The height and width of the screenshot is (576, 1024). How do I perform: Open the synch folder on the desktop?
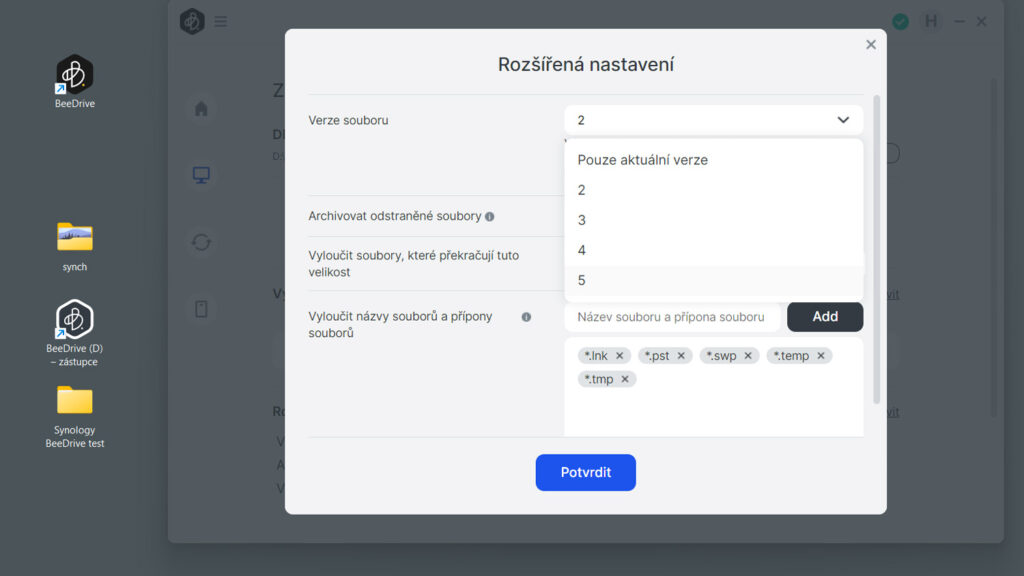tap(74, 238)
